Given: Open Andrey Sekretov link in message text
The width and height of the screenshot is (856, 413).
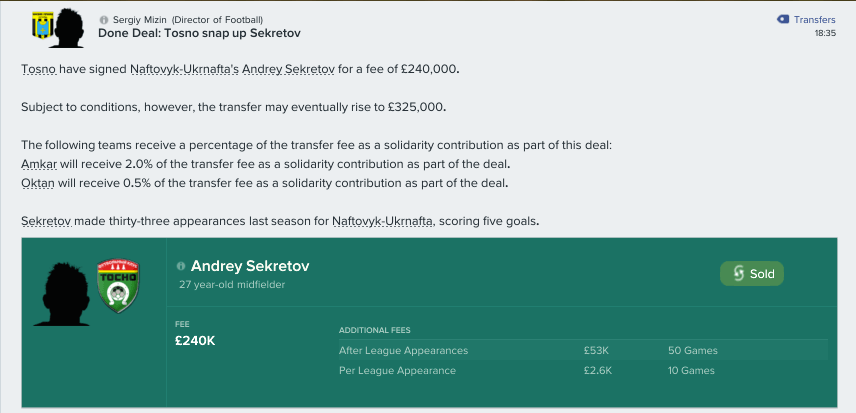Looking at the screenshot, I should (288, 70).
